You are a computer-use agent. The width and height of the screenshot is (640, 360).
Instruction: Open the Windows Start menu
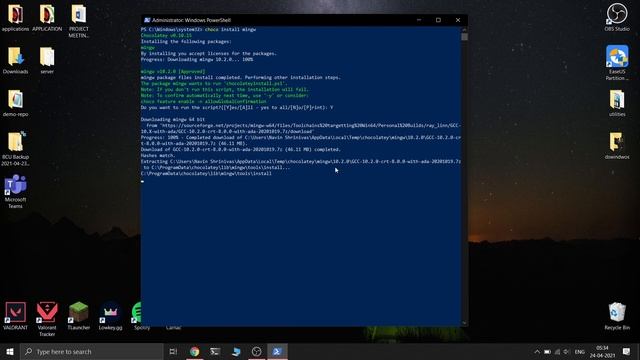point(10,351)
